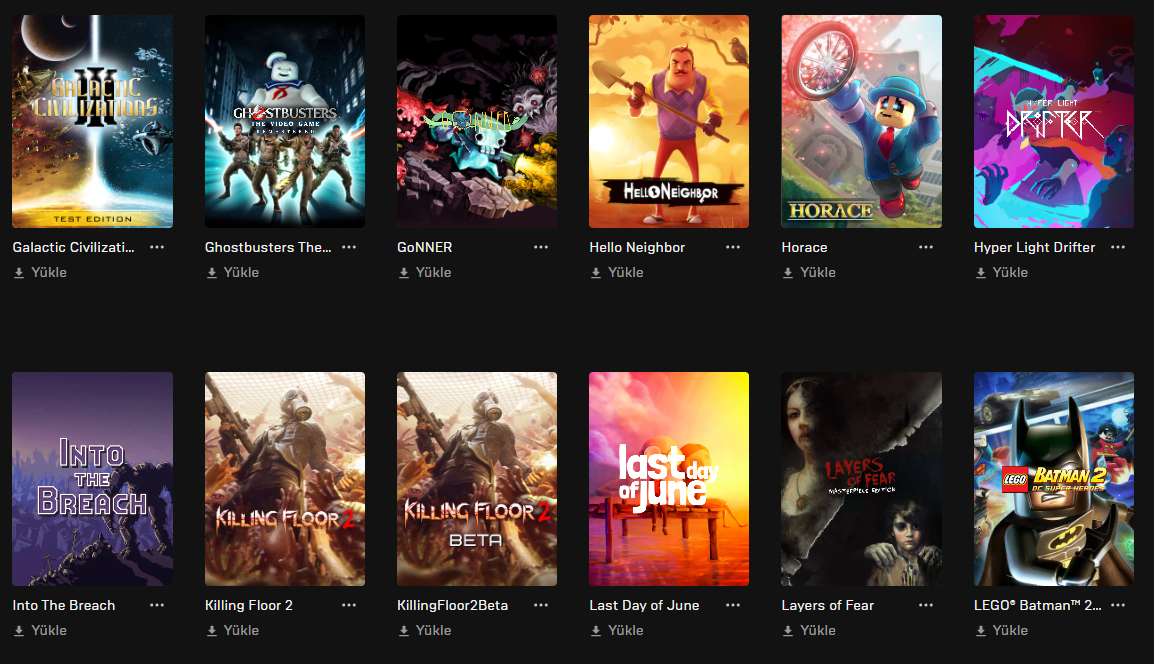Click Yükle under Horace

tap(809, 272)
